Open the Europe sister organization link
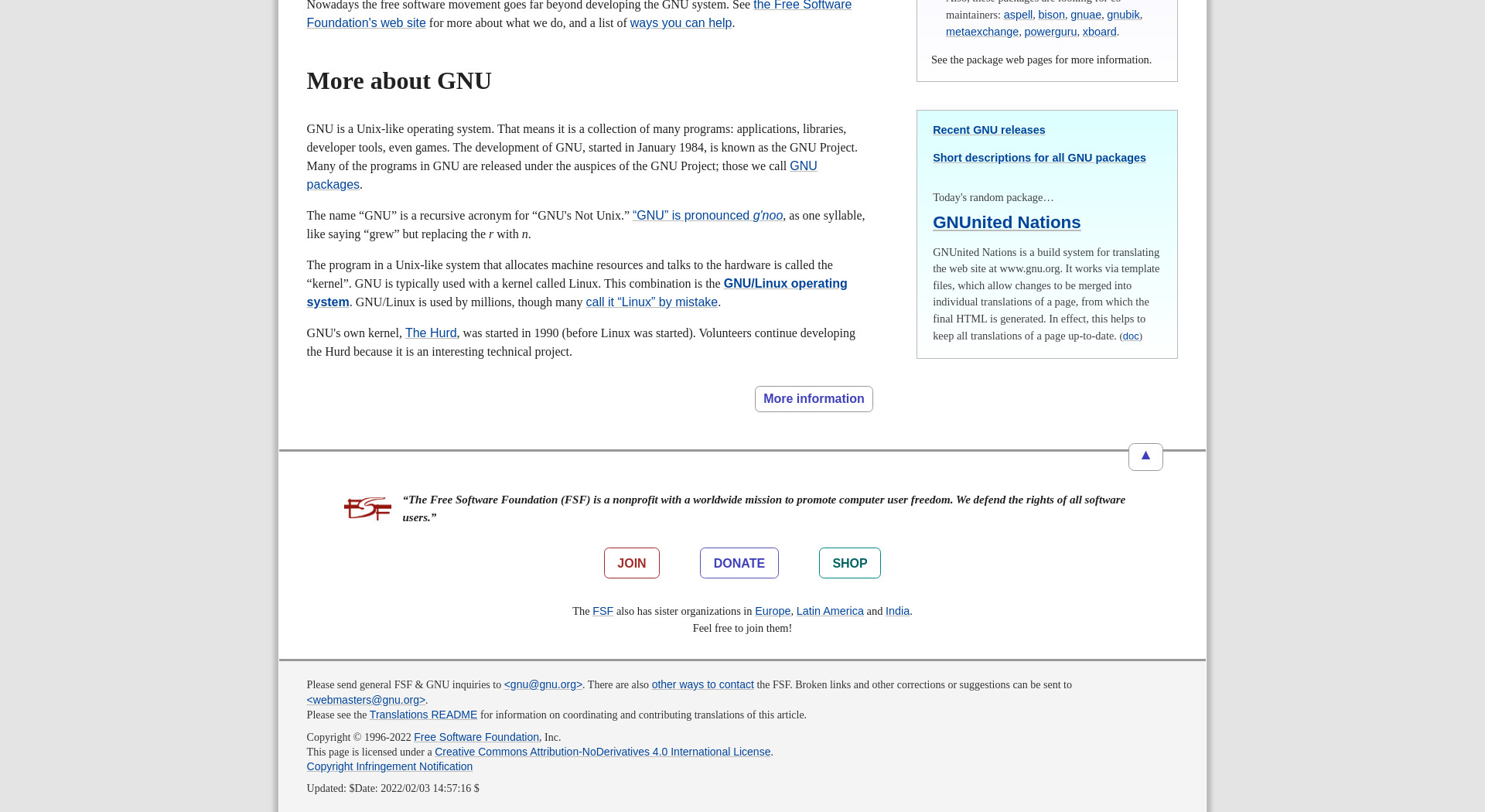The image size is (1485, 812). (x=773, y=611)
